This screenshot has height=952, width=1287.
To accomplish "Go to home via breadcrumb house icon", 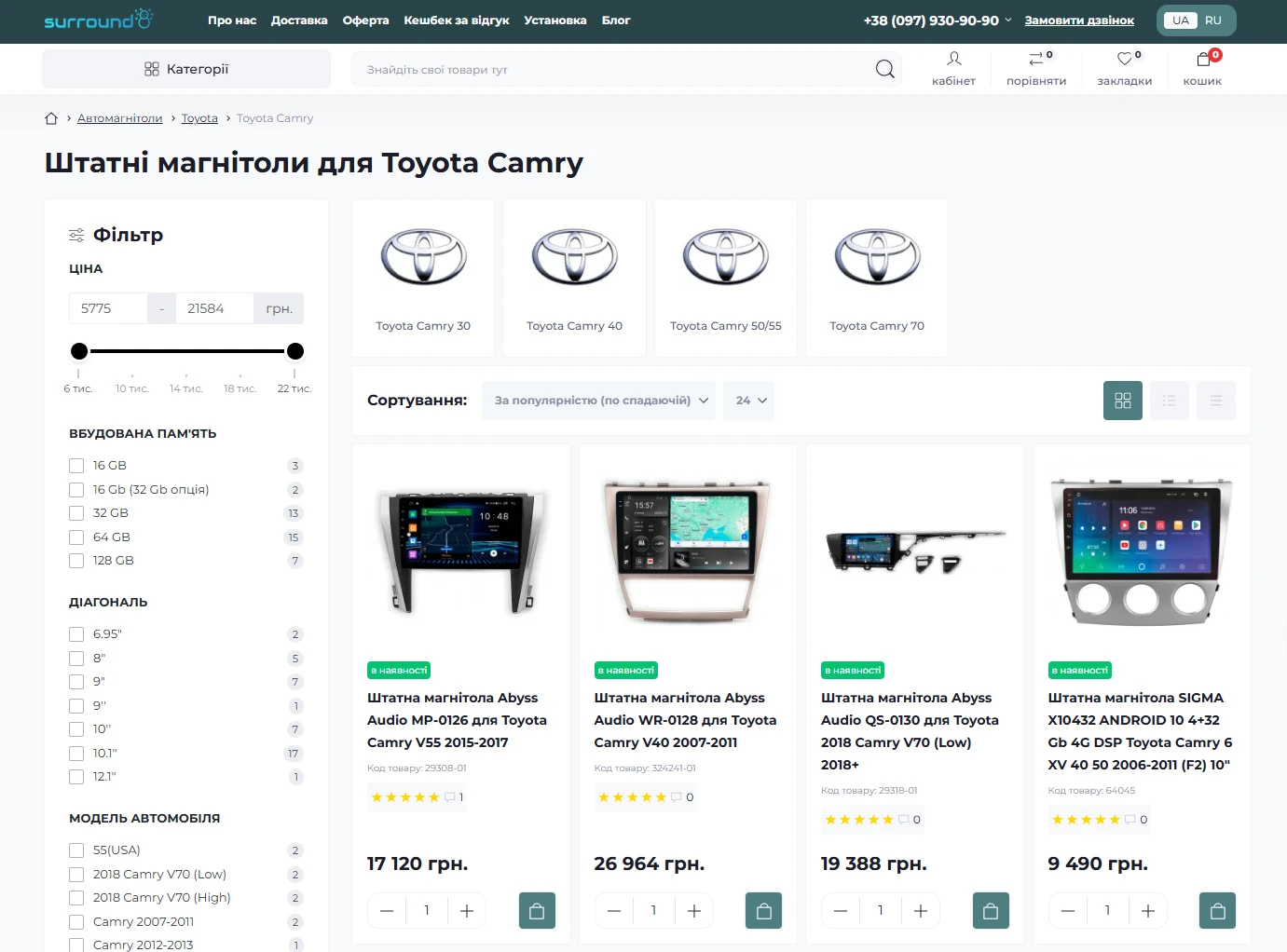I will tap(51, 118).
